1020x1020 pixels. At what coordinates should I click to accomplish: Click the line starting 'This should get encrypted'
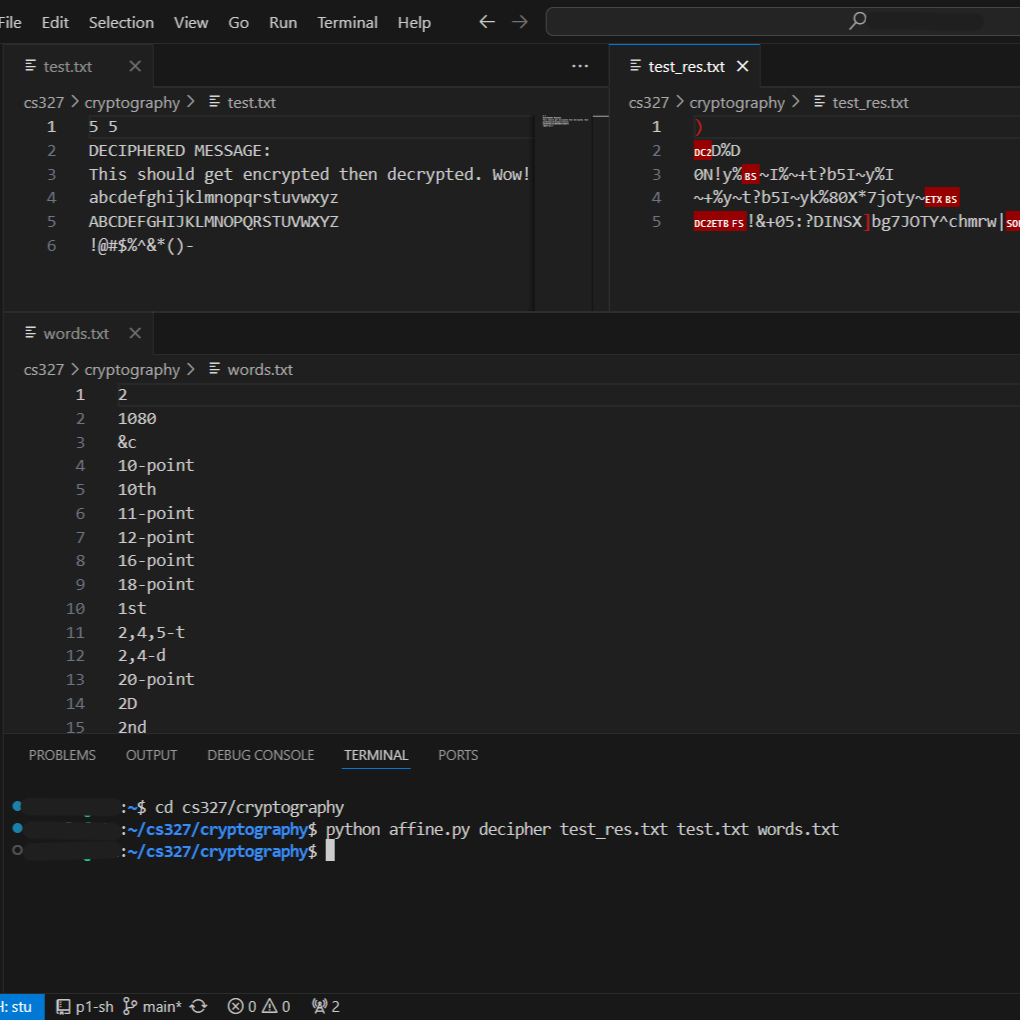tap(309, 174)
